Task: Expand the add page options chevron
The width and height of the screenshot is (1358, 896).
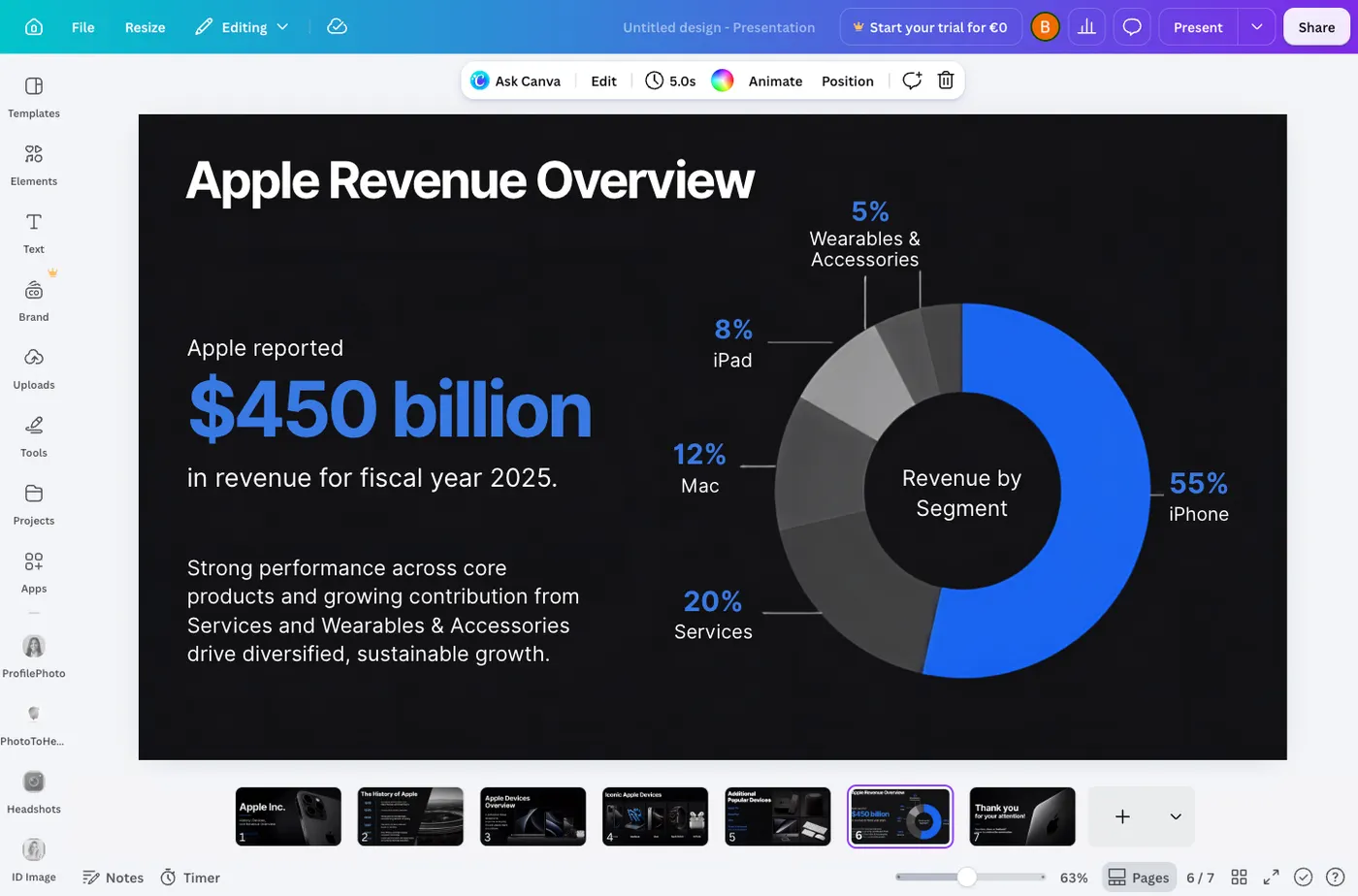Action: [1176, 816]
